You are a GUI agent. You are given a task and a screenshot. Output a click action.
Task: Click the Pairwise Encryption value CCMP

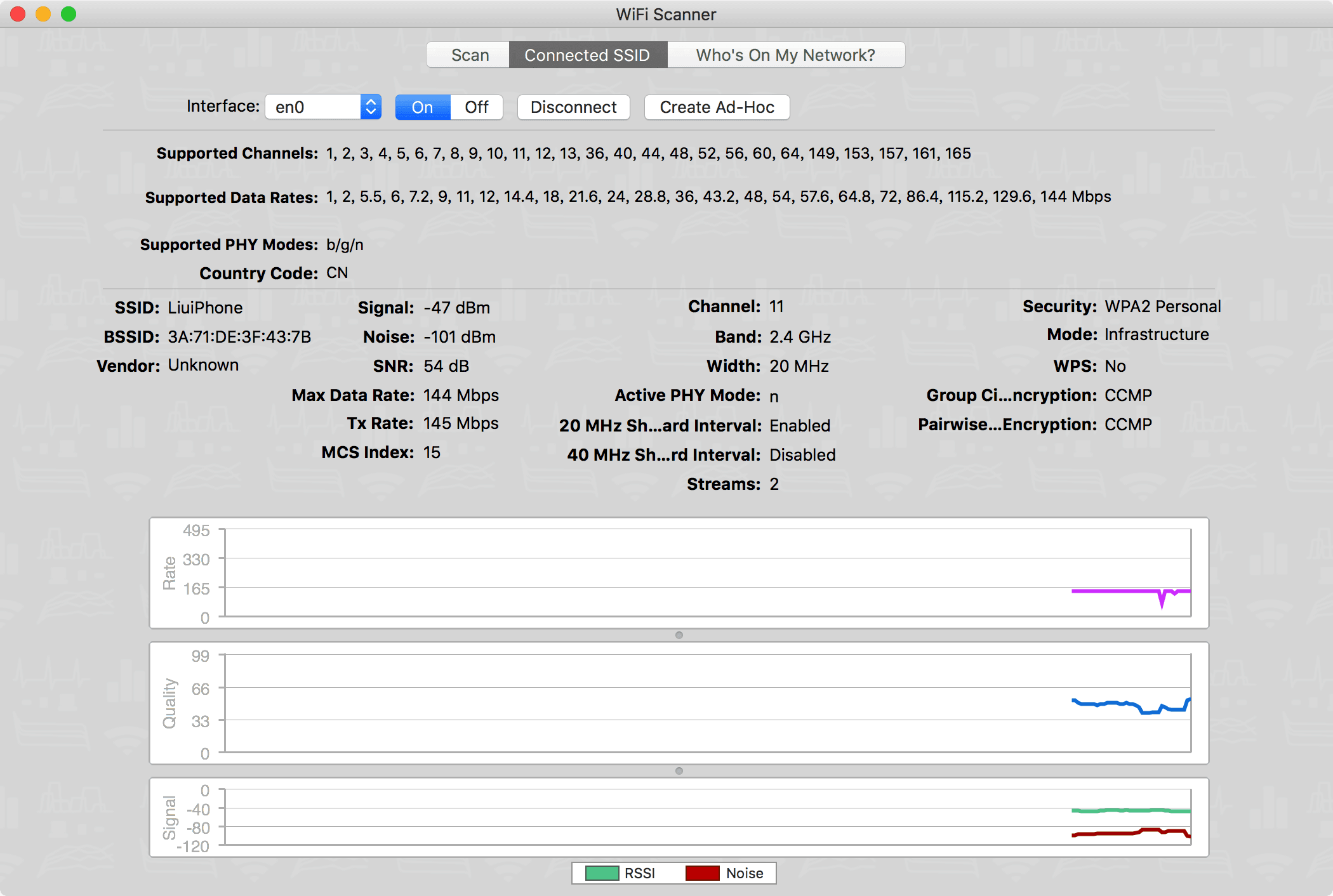(1128, 425)
